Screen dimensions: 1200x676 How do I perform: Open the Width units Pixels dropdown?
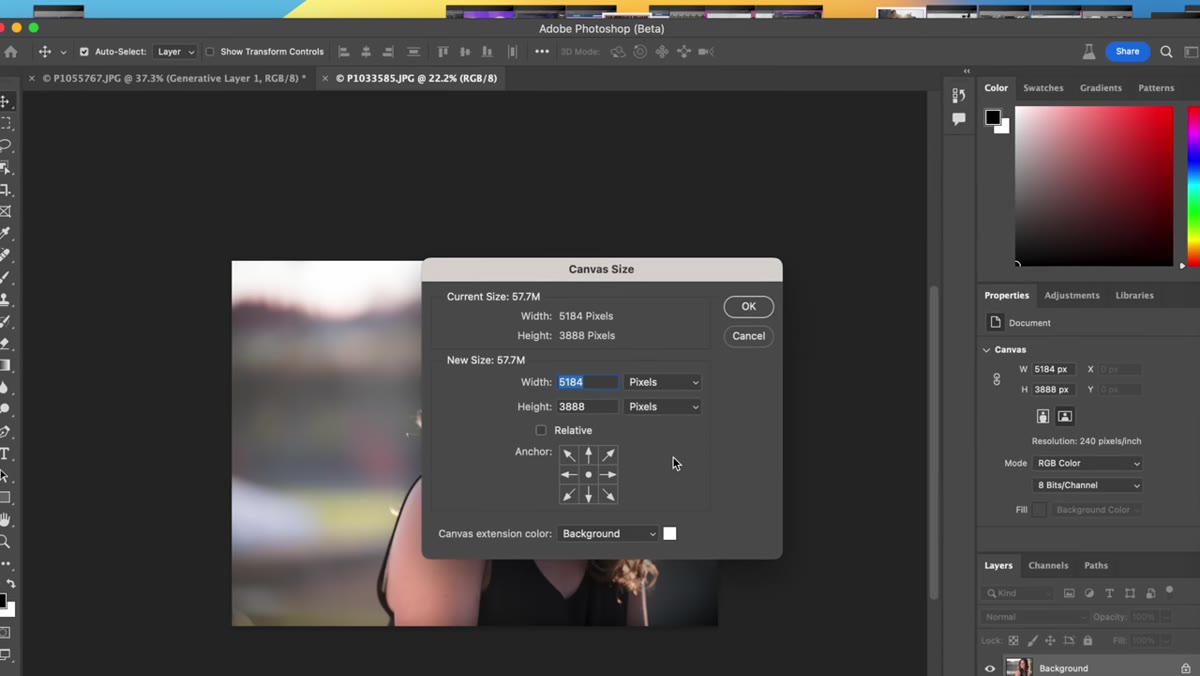point(663,382)
